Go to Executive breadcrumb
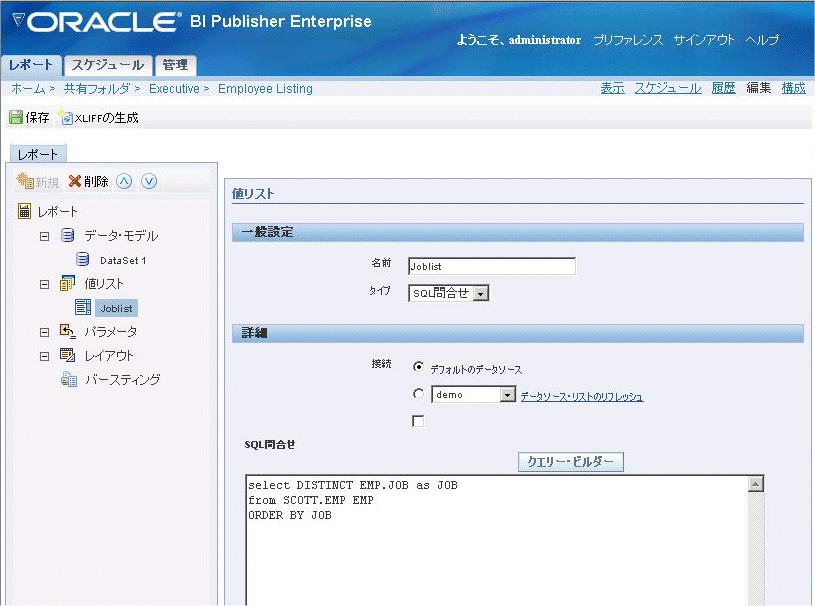Image resolution: width=815 pixels, height=606 pixels. point(174,89)
